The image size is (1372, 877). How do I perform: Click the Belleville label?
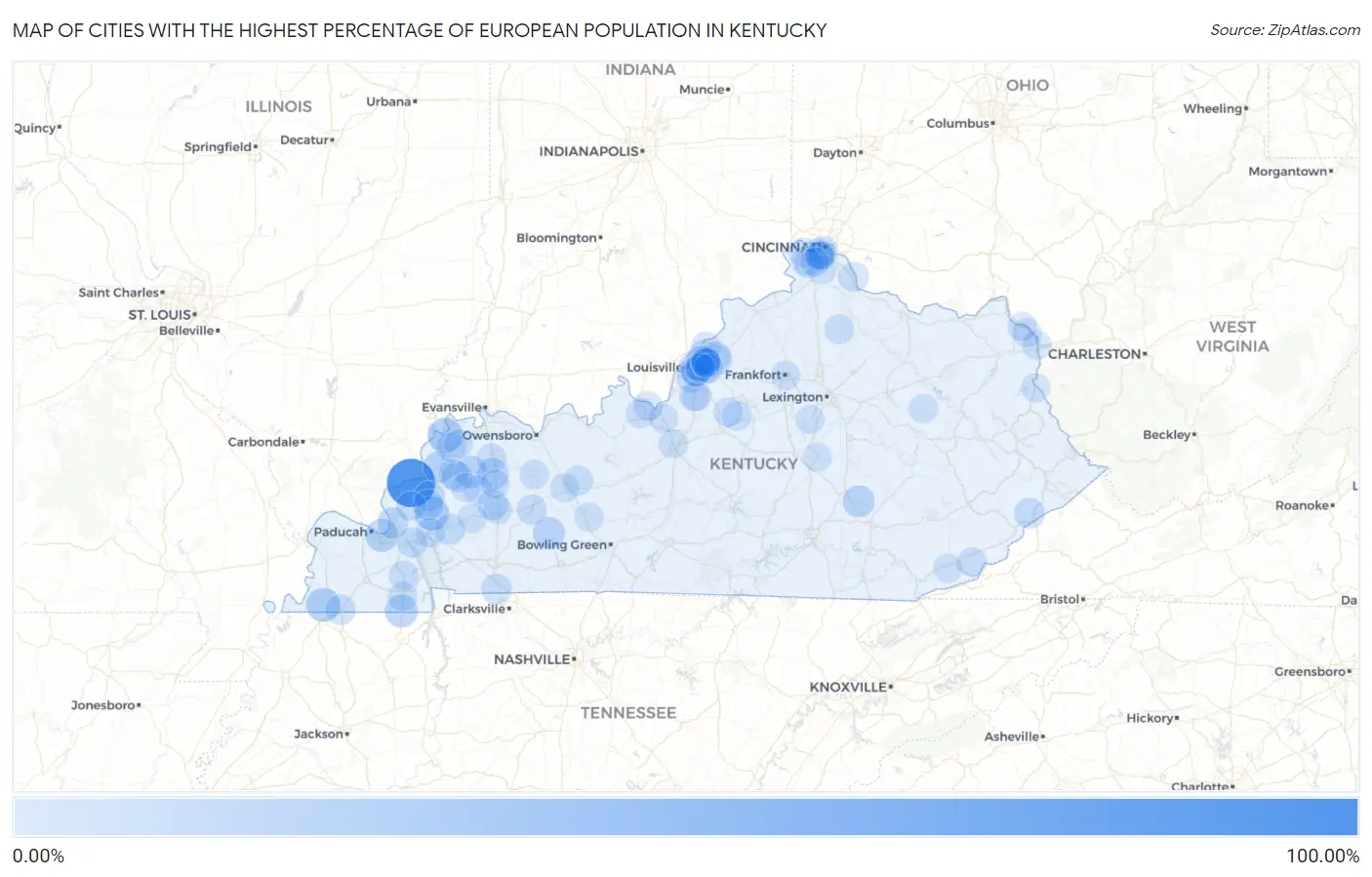point(187,331)
